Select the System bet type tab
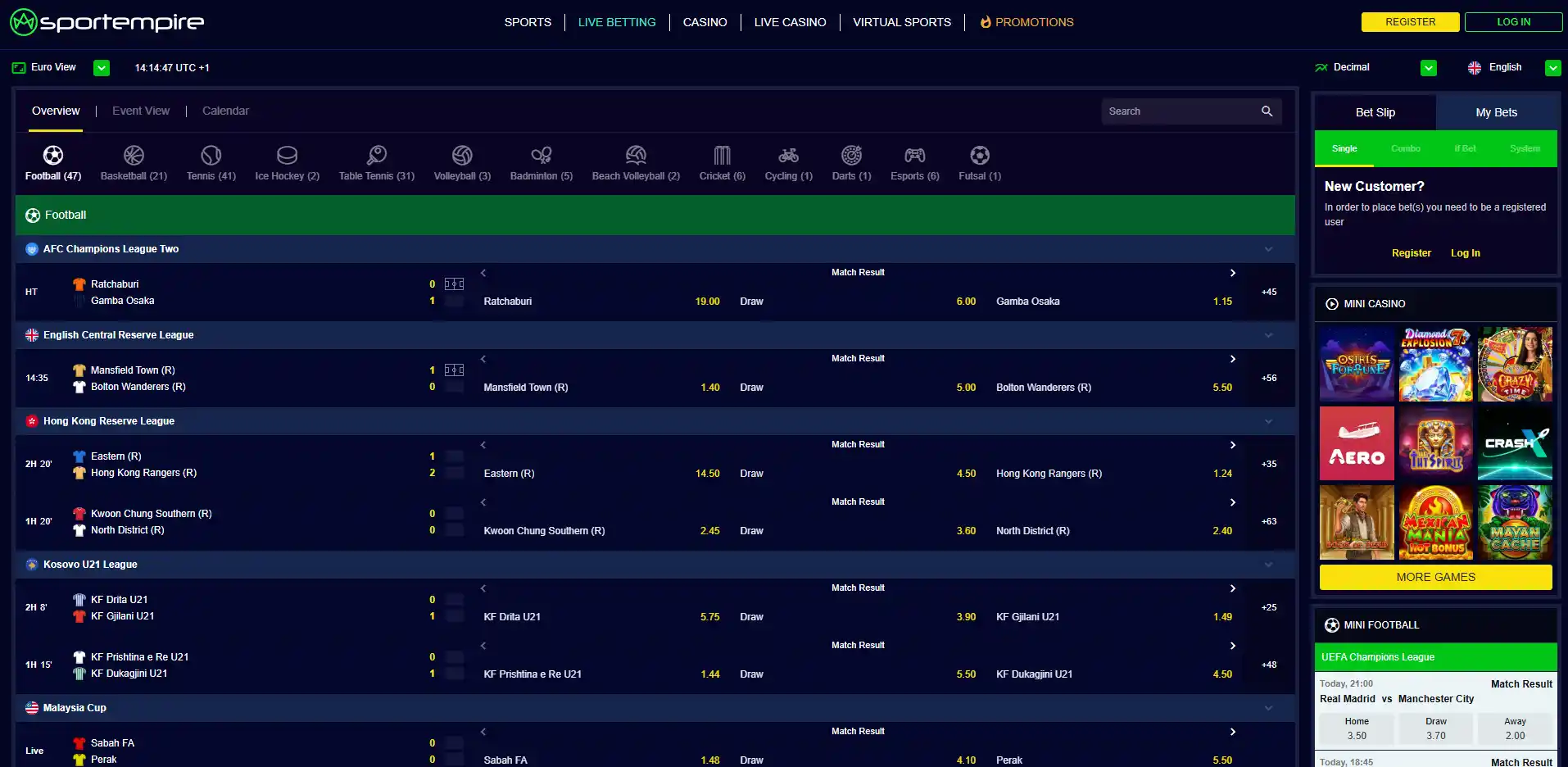Image resolution: width=1568 pixels, height=767 pixels. [x=1525, y=149]
